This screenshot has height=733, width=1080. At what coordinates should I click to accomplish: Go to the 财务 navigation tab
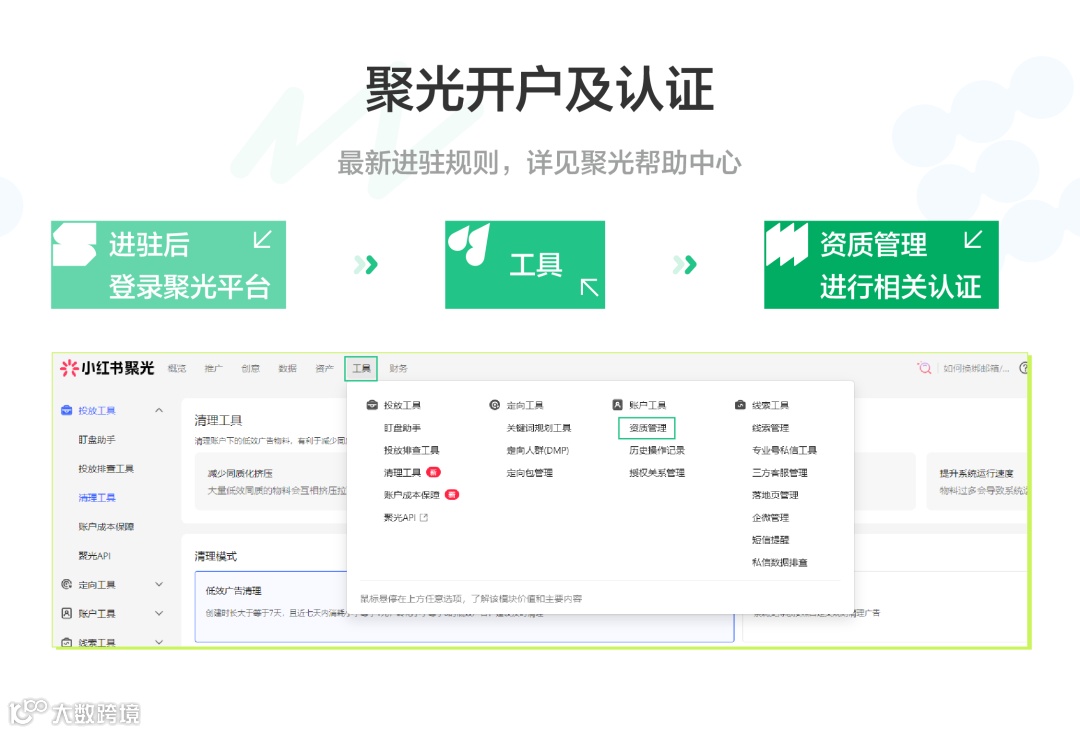[x=398, y=369]
